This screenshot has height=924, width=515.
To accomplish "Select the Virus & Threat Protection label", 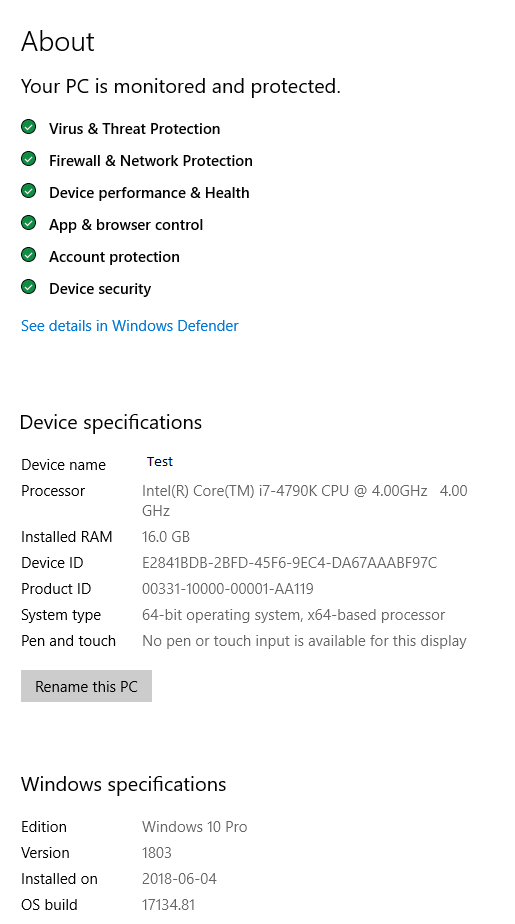I will (x=134, y=128).
